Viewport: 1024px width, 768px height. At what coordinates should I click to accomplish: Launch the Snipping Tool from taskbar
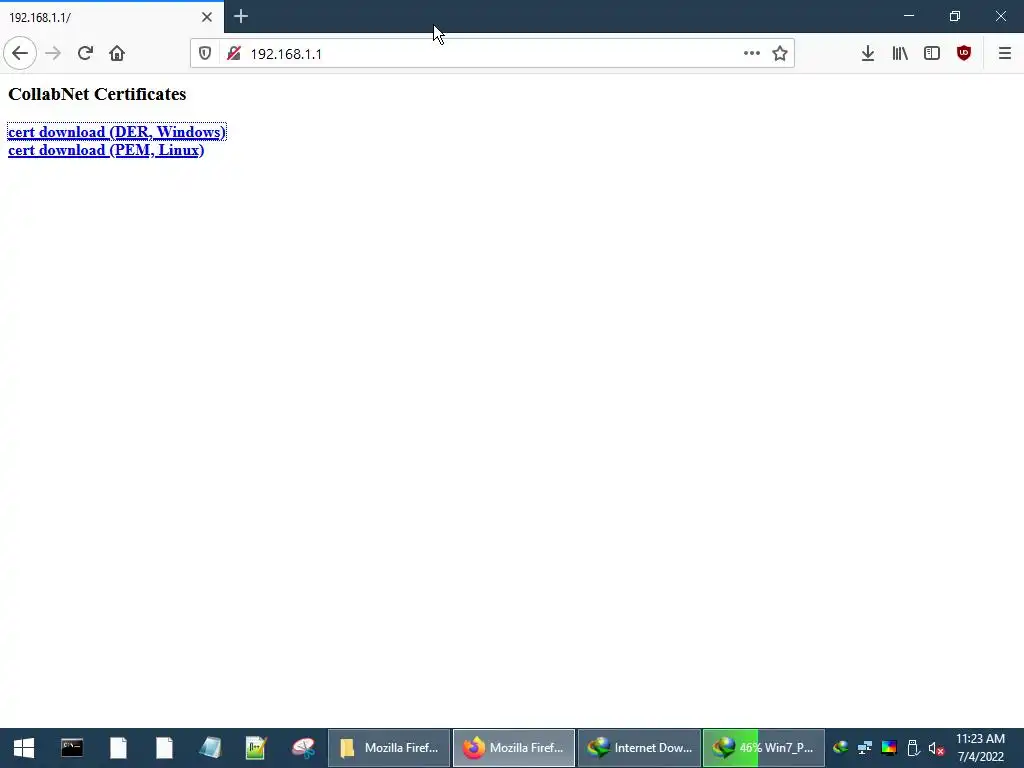(x=303, y=748)
